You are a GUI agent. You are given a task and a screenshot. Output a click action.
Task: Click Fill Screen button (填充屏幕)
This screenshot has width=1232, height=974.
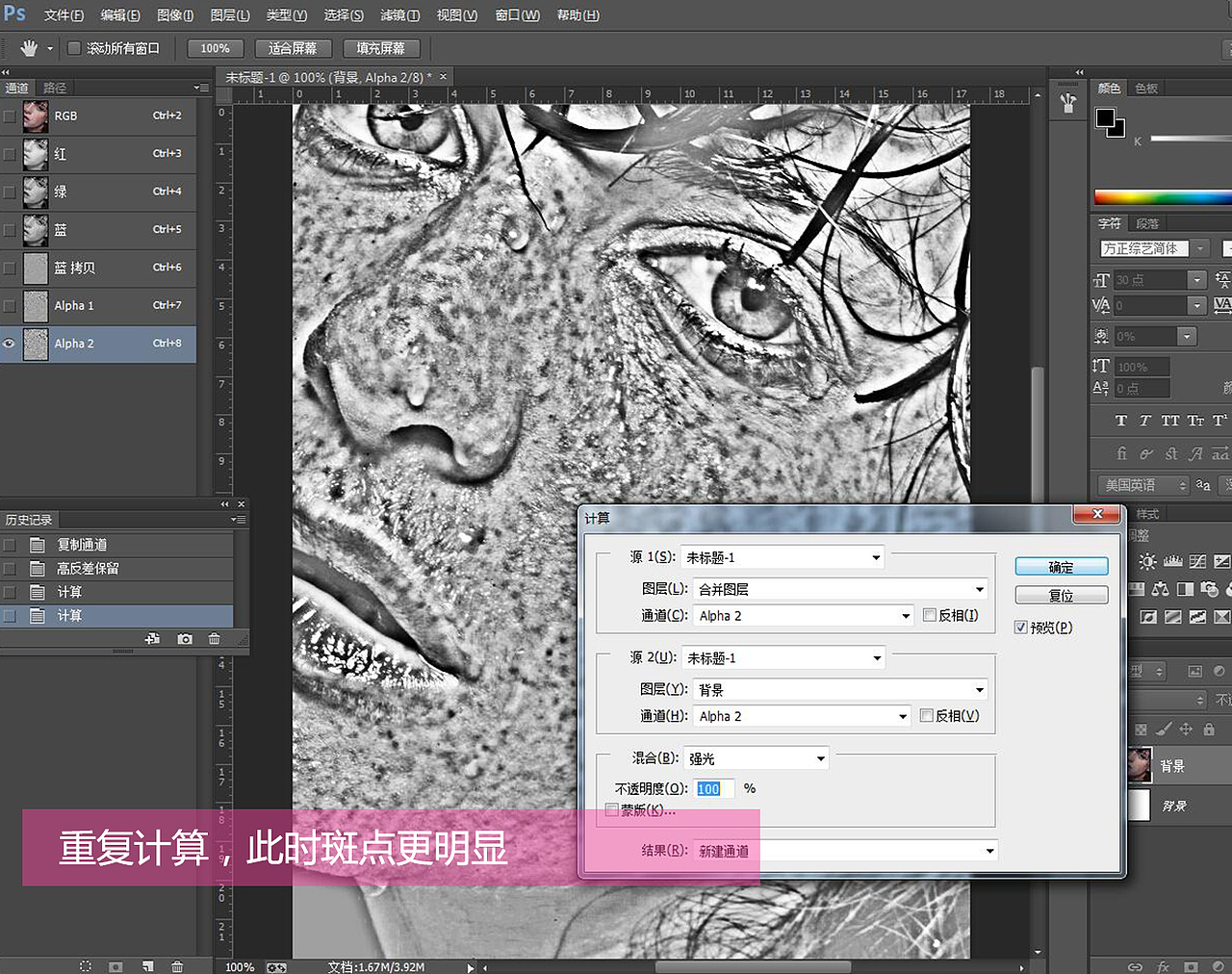381,48
